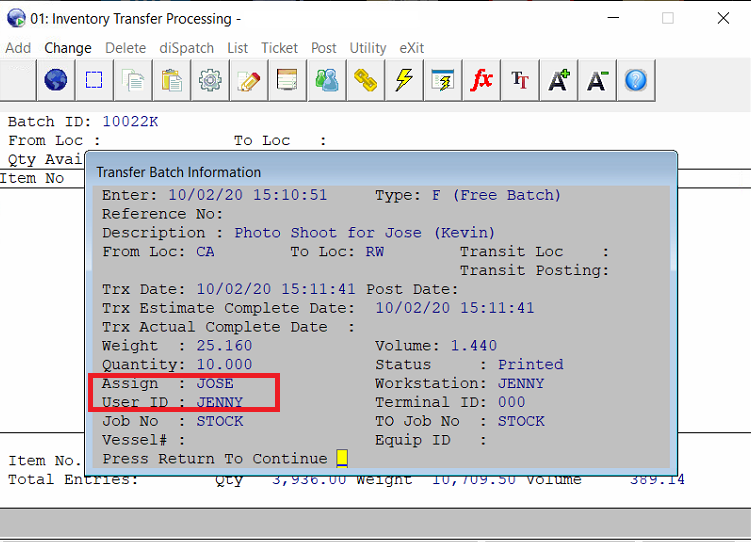The height and width of the screenshot is (542, 751).
Task: Click the dashed selection rectangle icon
Action: 94,80
